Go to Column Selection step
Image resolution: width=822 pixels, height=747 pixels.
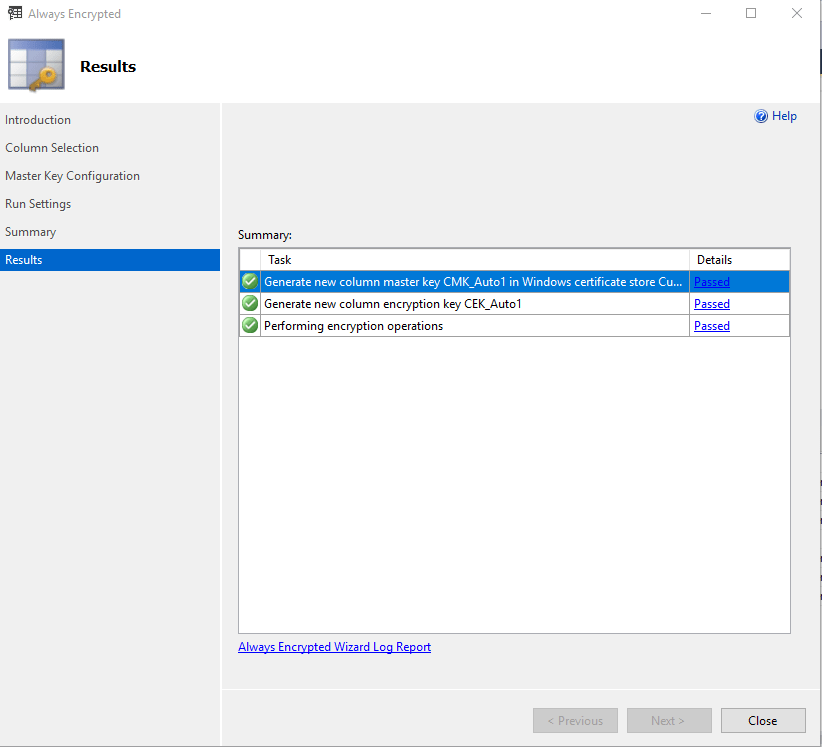point(52,148)
